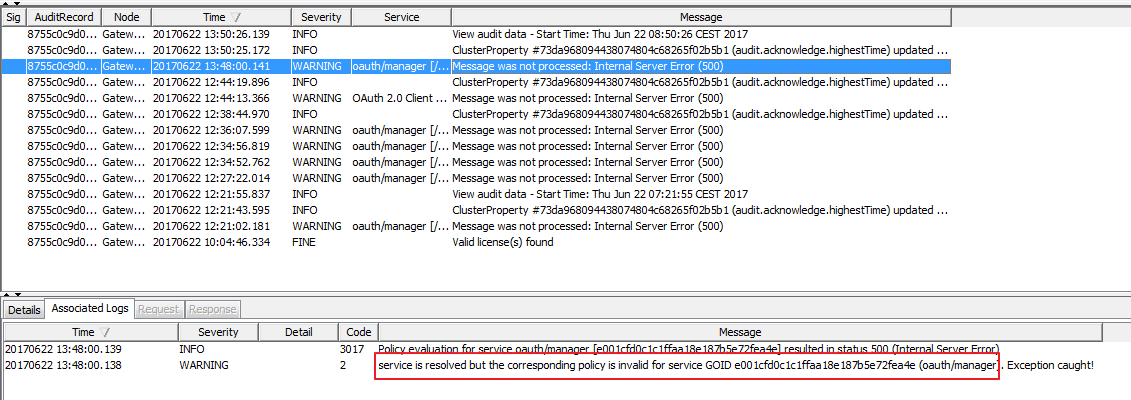Click the Code column header in logs

click(358, 332)
